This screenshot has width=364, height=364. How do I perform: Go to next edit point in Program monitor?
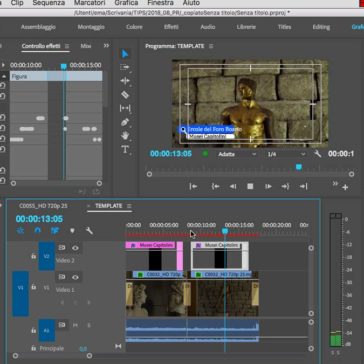point(303,187)
